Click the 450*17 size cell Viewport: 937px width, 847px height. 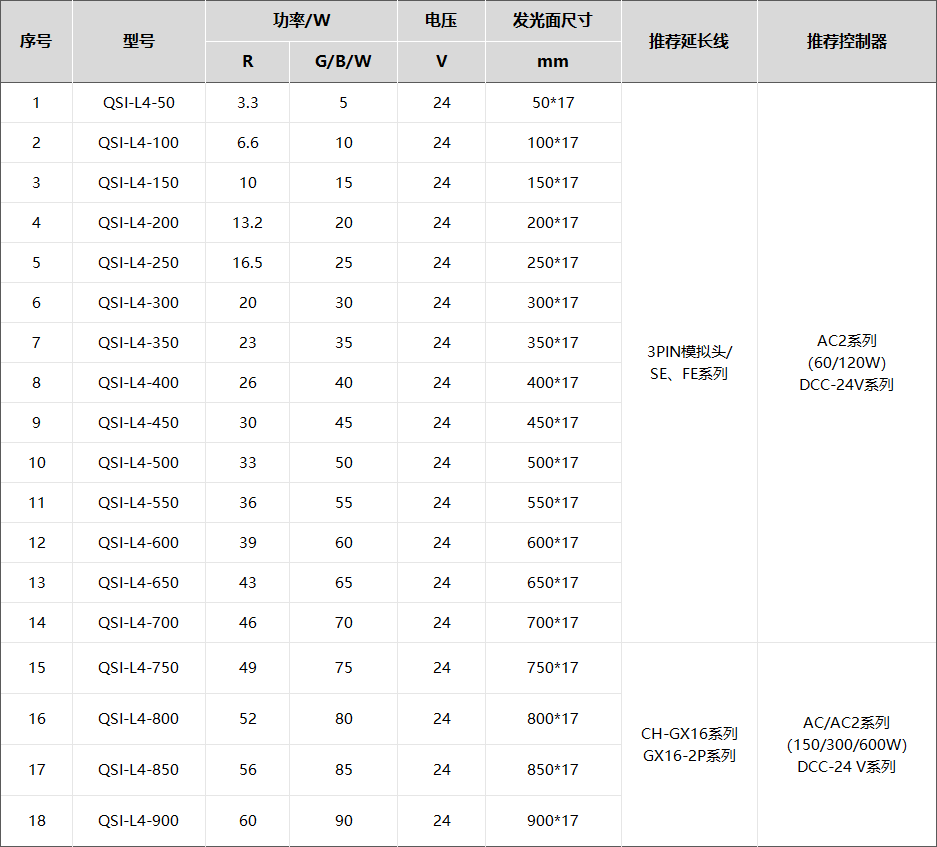[553, 422]
